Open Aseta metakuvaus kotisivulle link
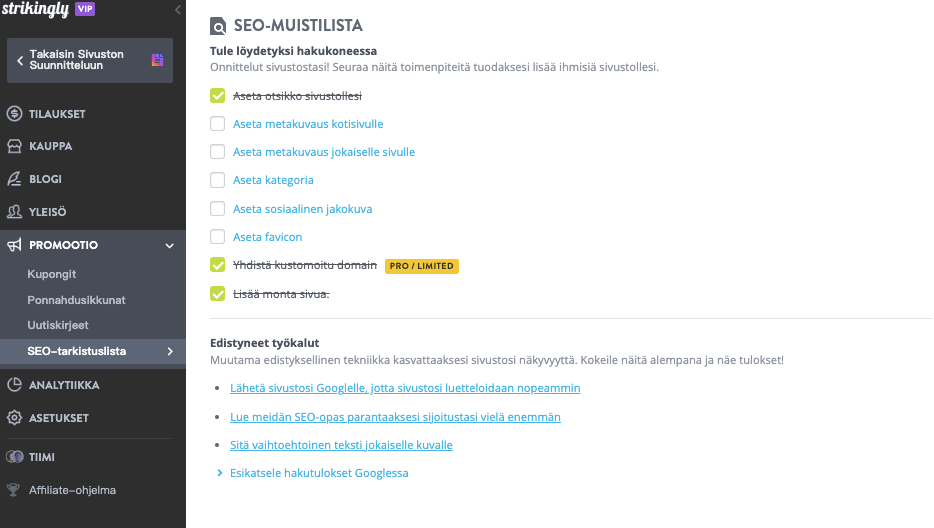This screenshot has width=934, height=528. [x=308, y=124]
